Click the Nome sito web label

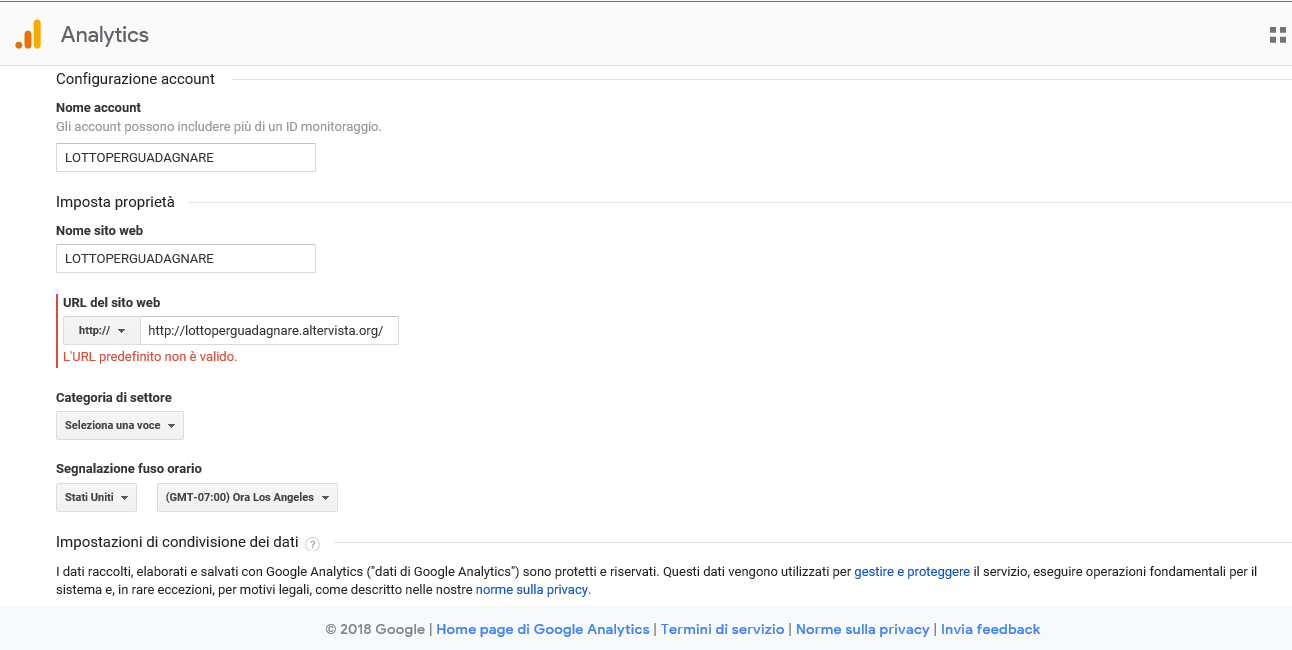point(99,231)
